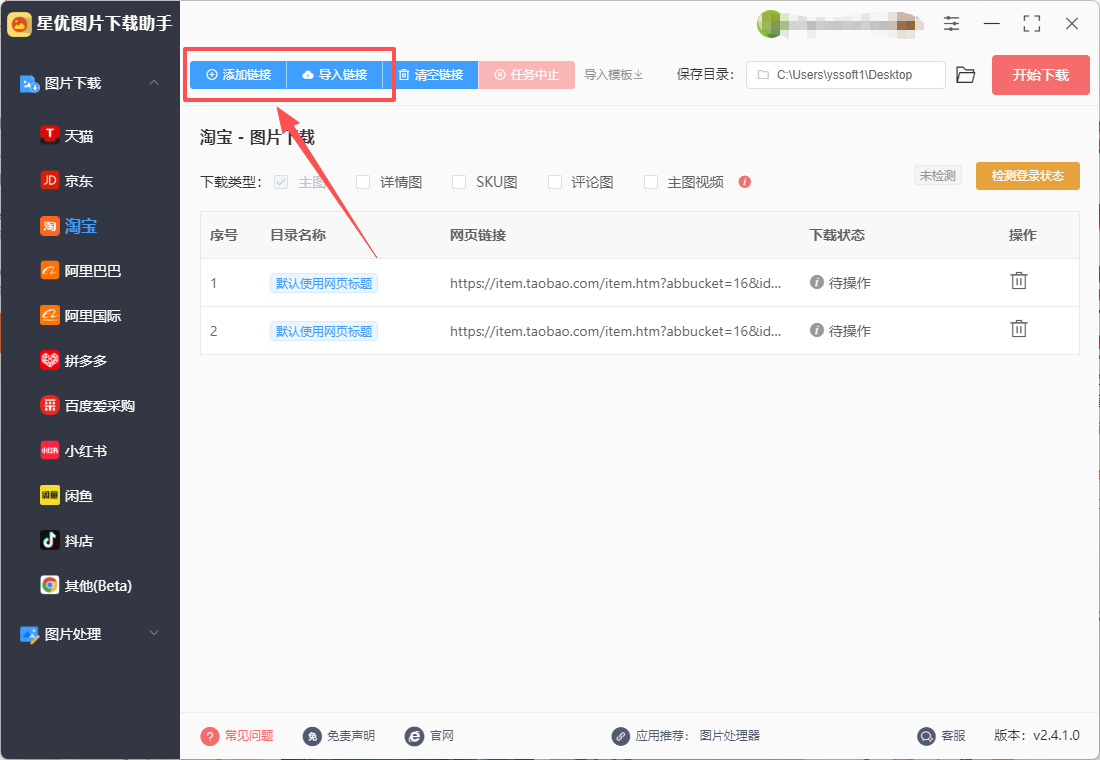Enable the SKU图 checkbox
The height and width of the screenshot is (760, 1100).
coord(459,182)
